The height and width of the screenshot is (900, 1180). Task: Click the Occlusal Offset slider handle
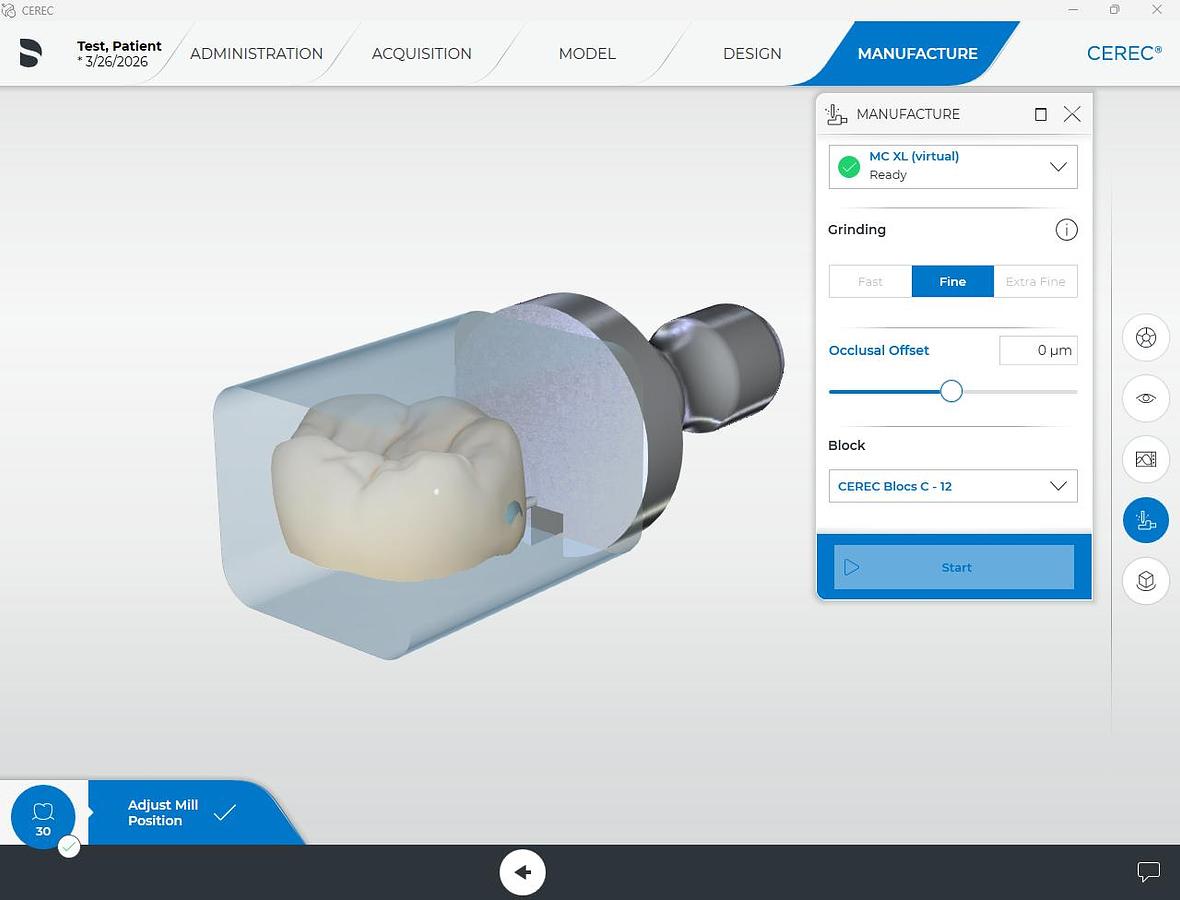coord(951,391)
